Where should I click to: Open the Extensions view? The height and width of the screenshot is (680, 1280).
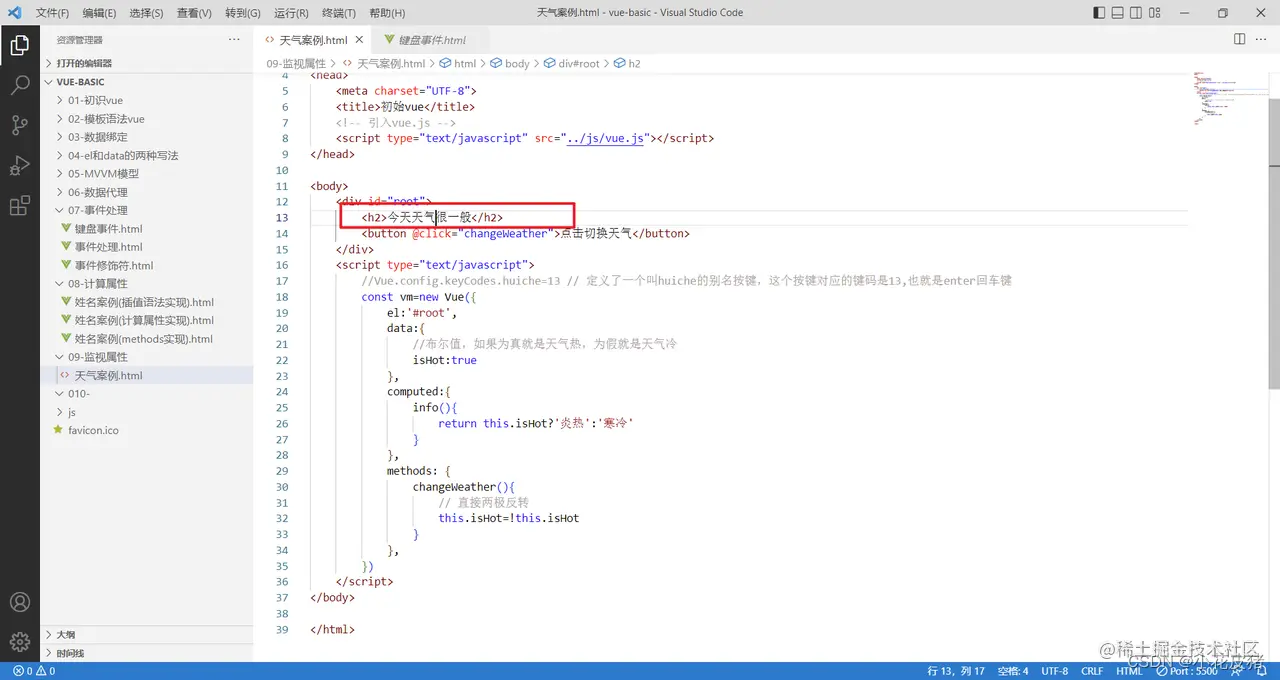click(19, 206)
